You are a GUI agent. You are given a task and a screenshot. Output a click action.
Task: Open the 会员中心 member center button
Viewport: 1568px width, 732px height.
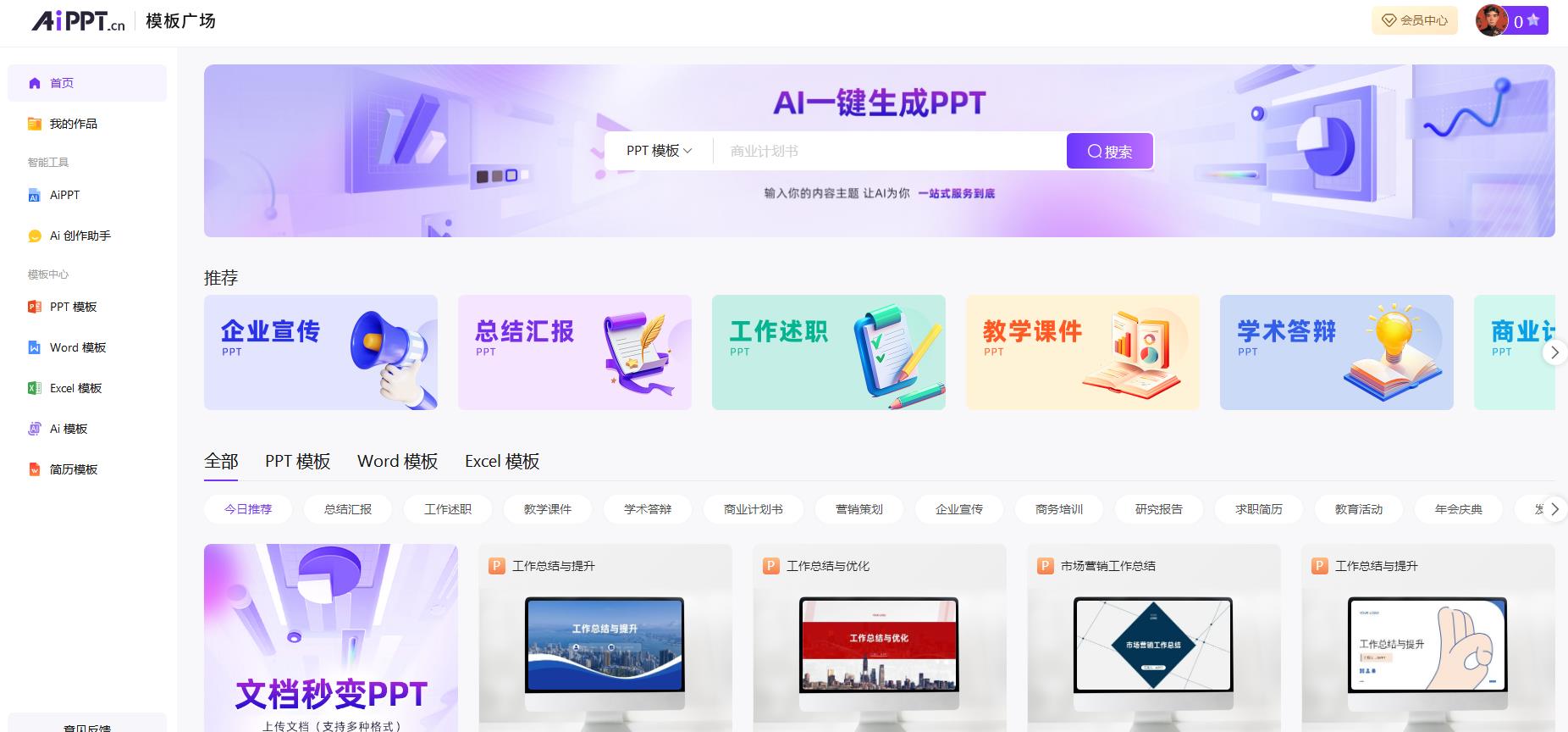pos(1414,20)
